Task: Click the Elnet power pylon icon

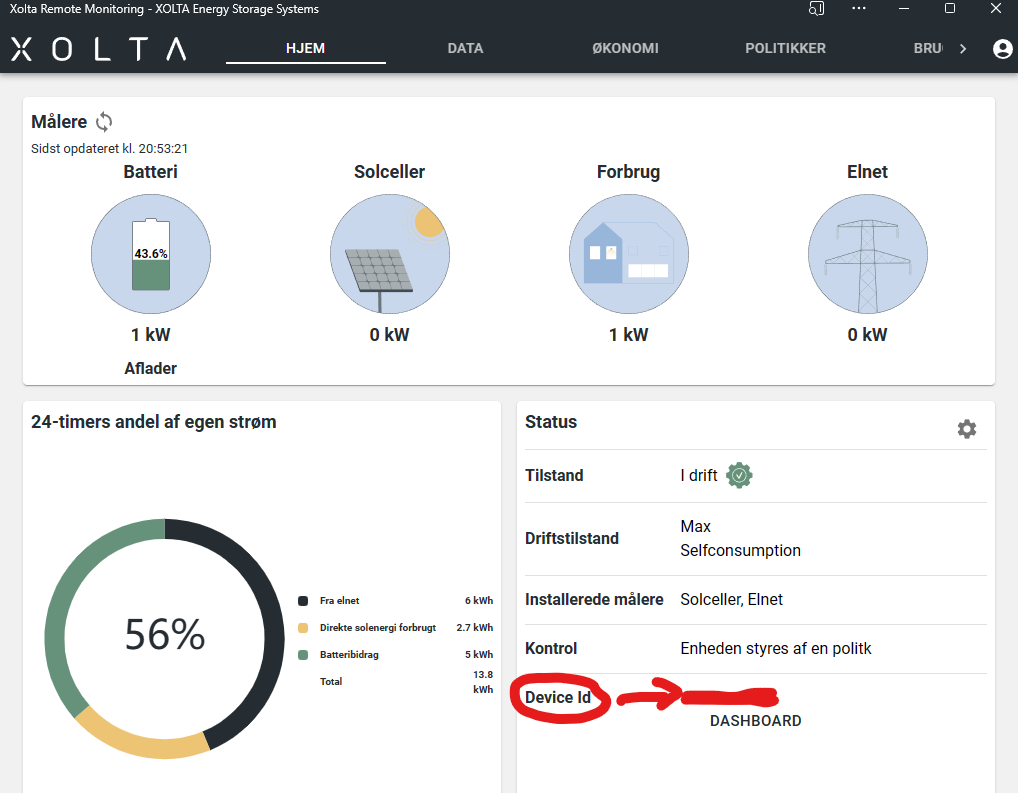Action: click(x=867, y=254)
